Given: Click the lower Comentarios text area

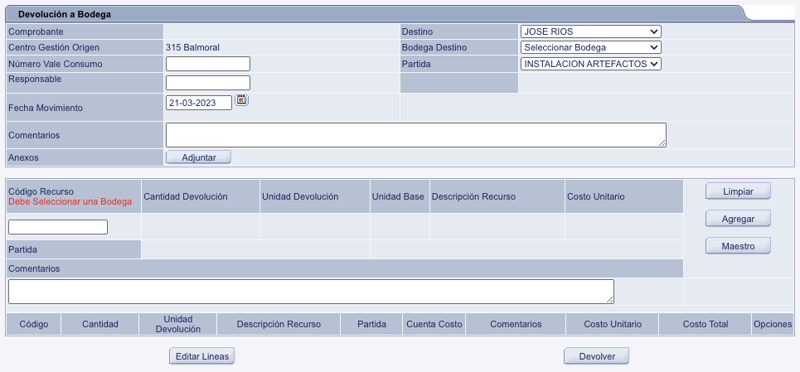Looking at the screenshot, I should coord(311,291).
